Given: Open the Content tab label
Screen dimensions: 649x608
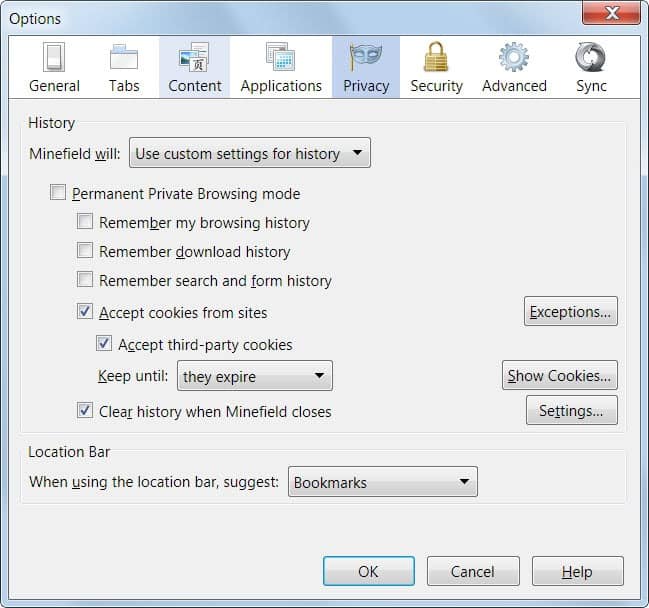Looking at the screenshot, I should pos(195,86).
